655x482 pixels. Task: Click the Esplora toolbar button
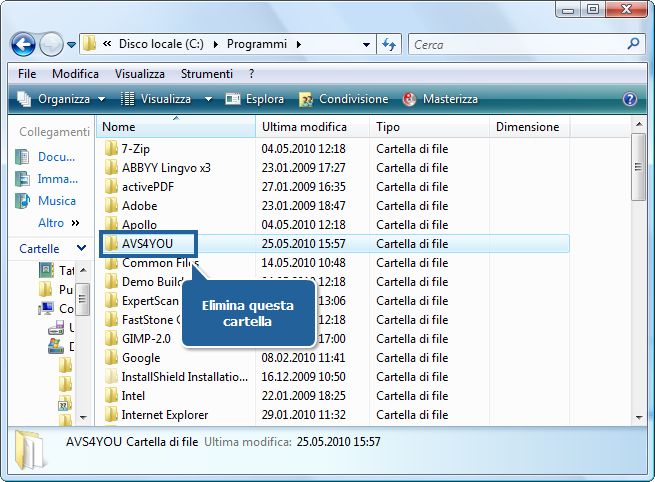[x=254, y=99]
